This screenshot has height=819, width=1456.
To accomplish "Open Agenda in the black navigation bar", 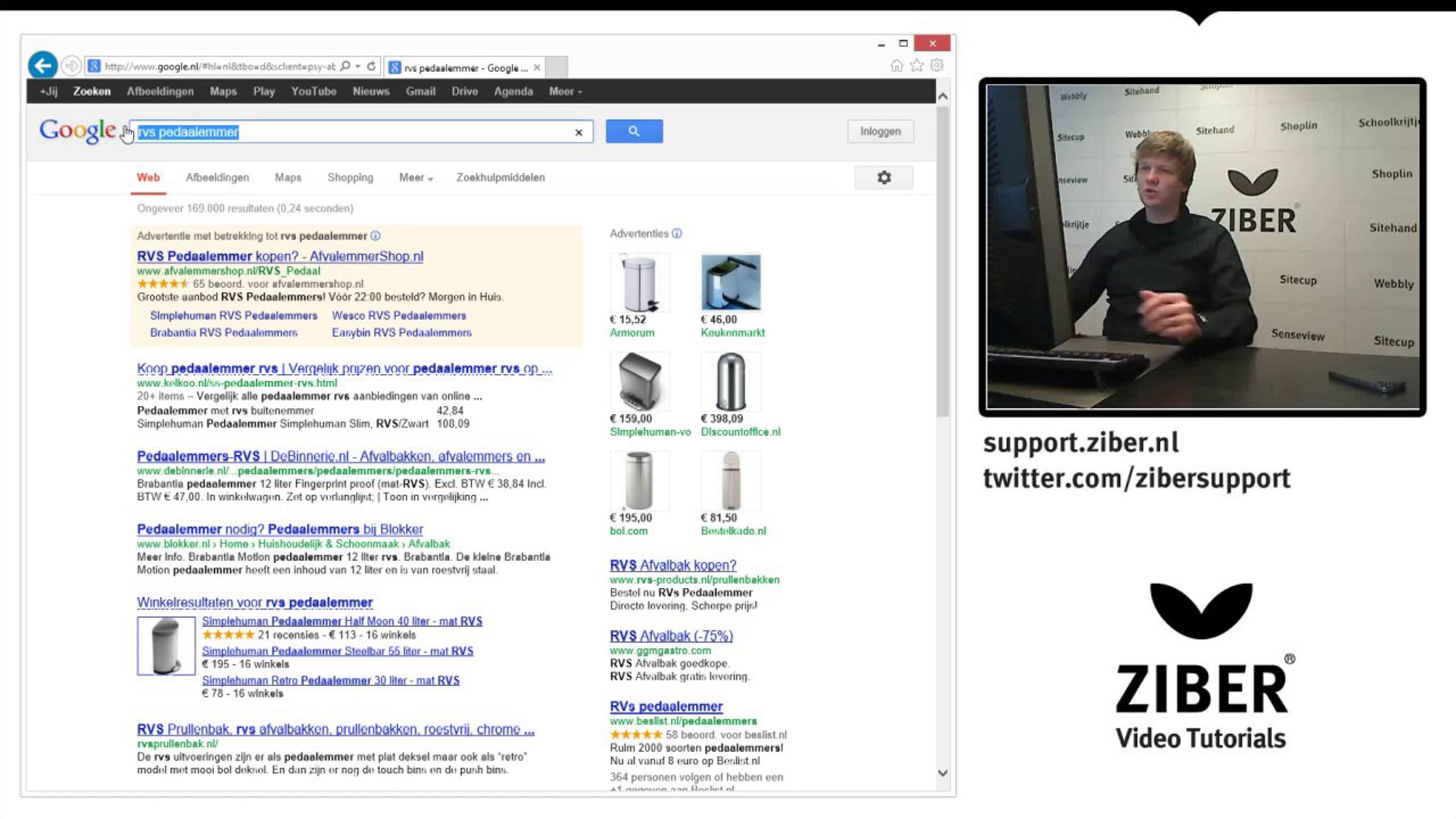I will [513, 92].
